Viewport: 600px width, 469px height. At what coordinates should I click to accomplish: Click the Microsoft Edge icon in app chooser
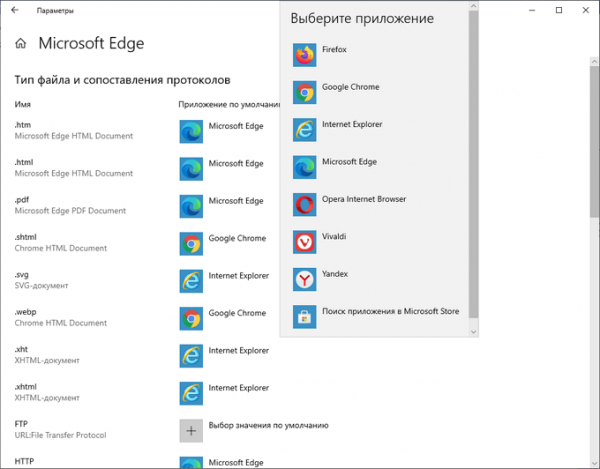[305, 167]
